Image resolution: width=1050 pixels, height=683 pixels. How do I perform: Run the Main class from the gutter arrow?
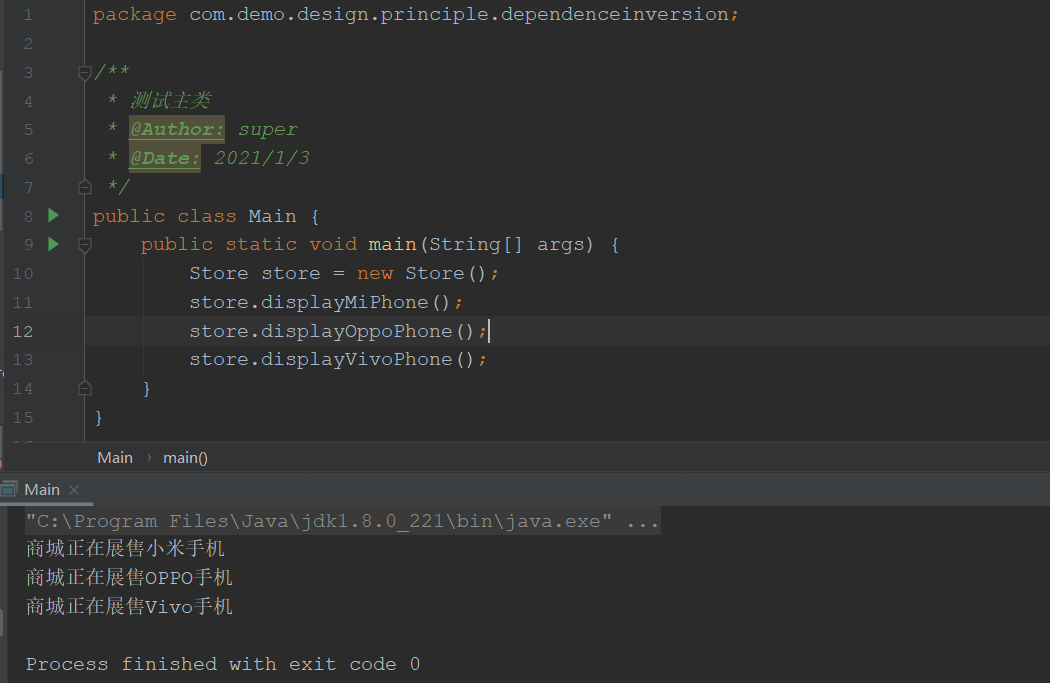pyautogui.click(x=54, y=215)
